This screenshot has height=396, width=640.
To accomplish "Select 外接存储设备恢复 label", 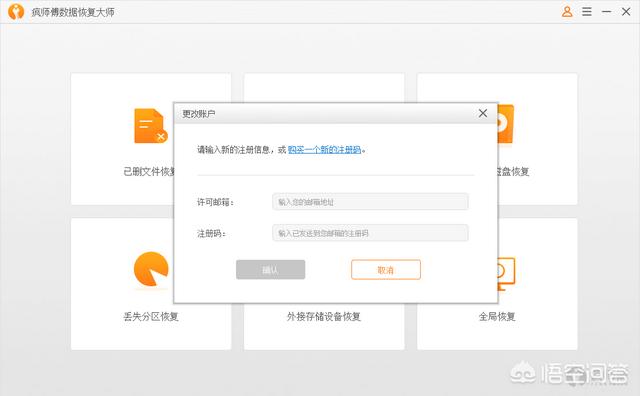I will pyautogui.click(x=324, y=316).
